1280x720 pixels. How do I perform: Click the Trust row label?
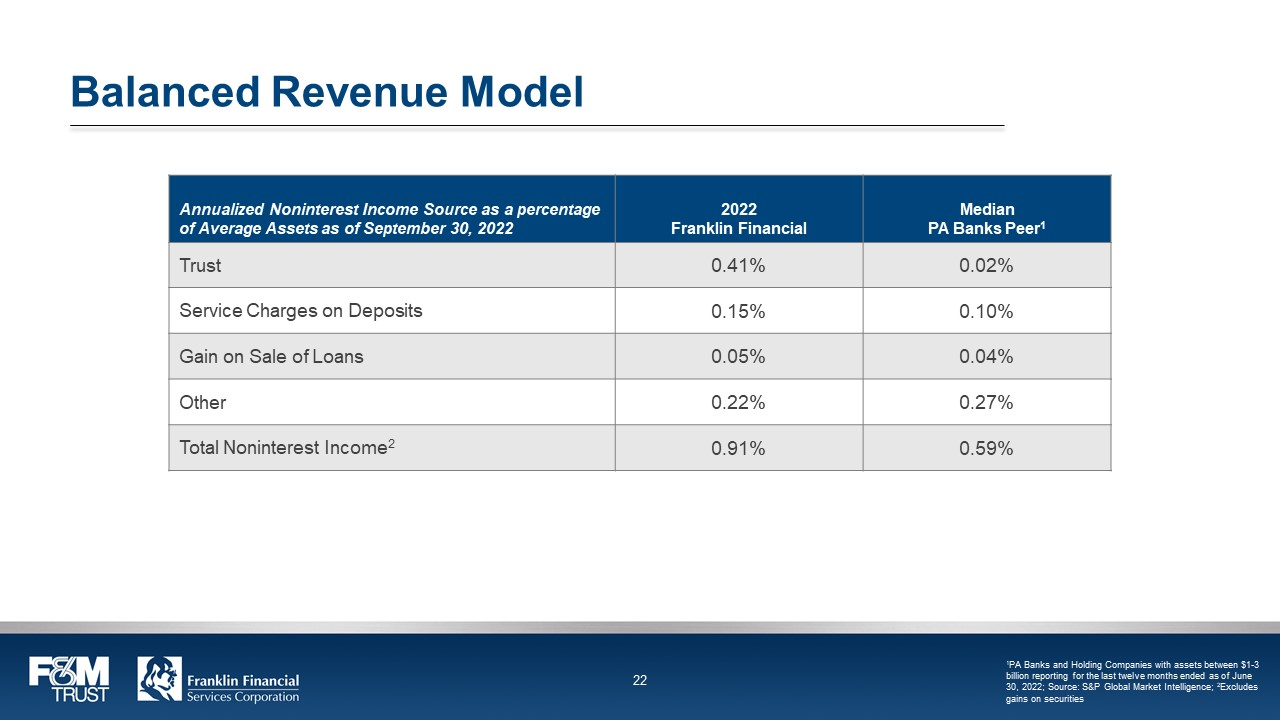pyautogui.click(x=200, y=266)
